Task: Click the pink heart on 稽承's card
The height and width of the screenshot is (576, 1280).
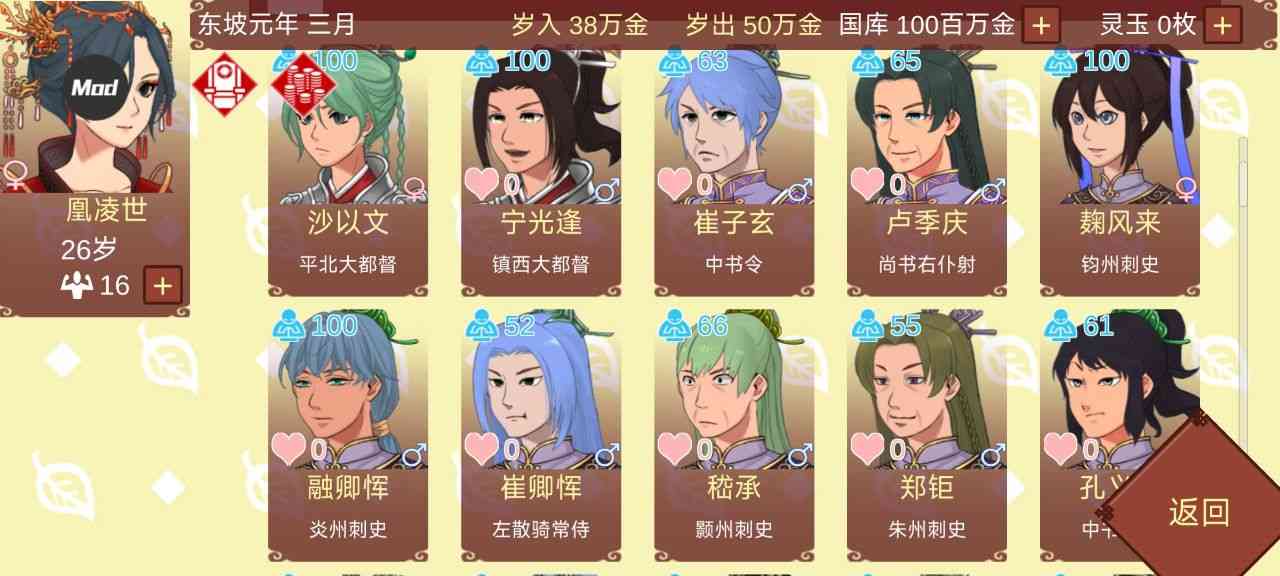Action: [x=675, y=449]
